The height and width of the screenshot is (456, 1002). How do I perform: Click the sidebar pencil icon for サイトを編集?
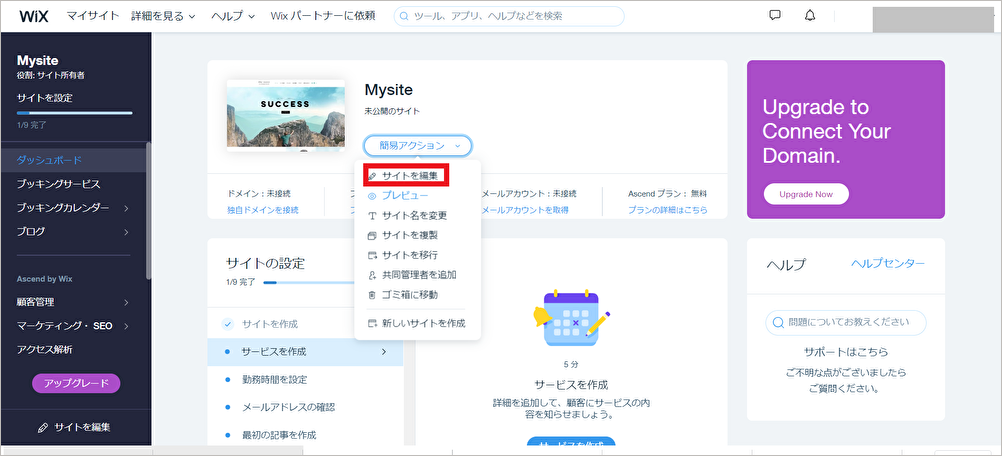[43, 427]
